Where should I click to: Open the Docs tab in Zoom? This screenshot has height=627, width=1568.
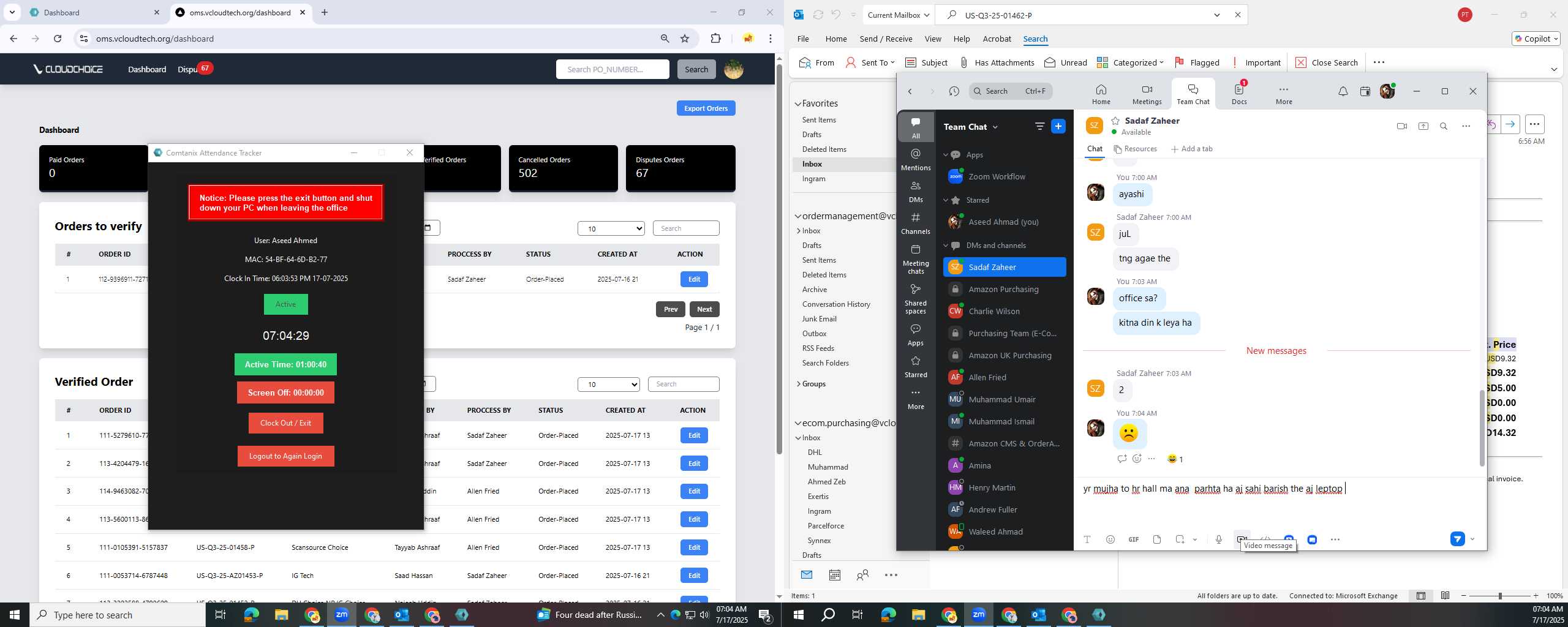[1239, 94]
